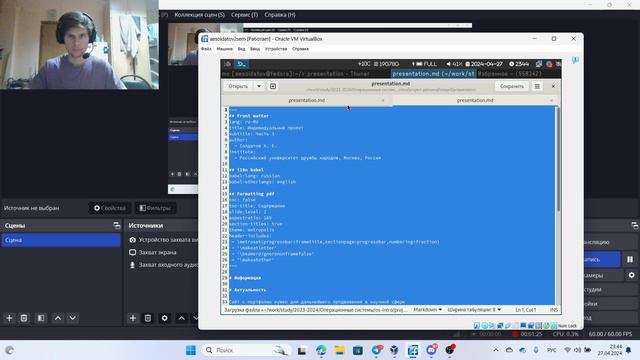This screenshot has height=360, width=640.
Task: Click the webcam preview in OBS
Action: (x=79, y=44)
